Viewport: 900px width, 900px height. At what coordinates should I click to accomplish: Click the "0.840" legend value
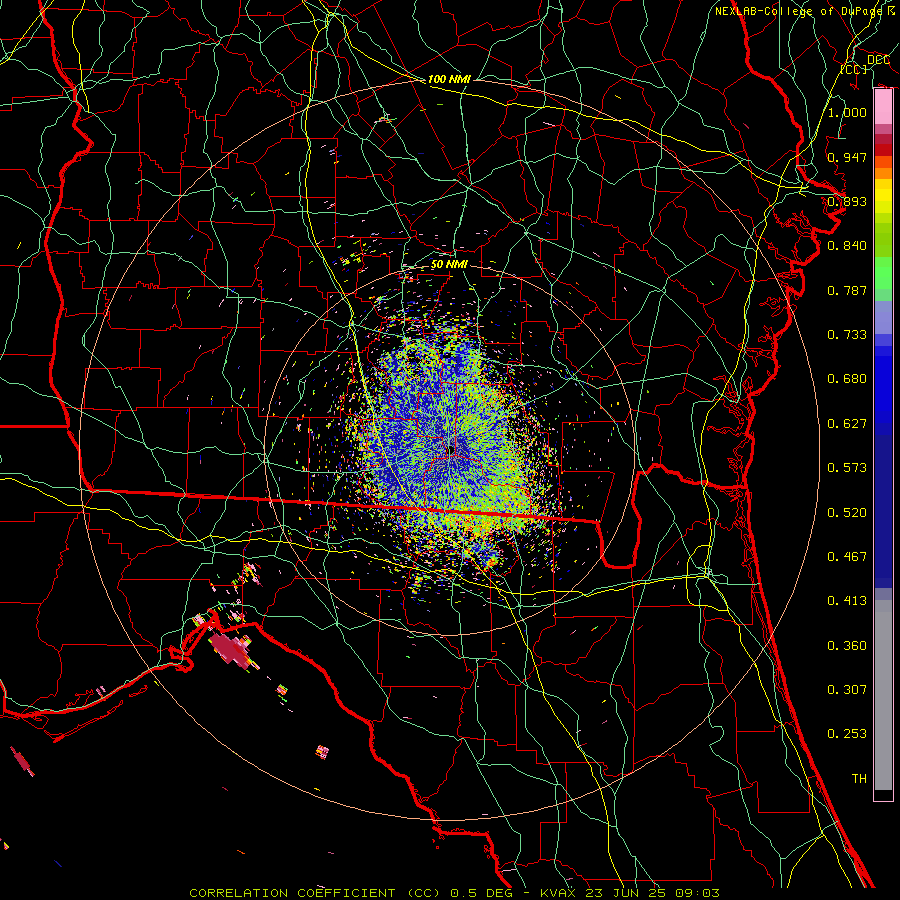[x=847, y=246]
